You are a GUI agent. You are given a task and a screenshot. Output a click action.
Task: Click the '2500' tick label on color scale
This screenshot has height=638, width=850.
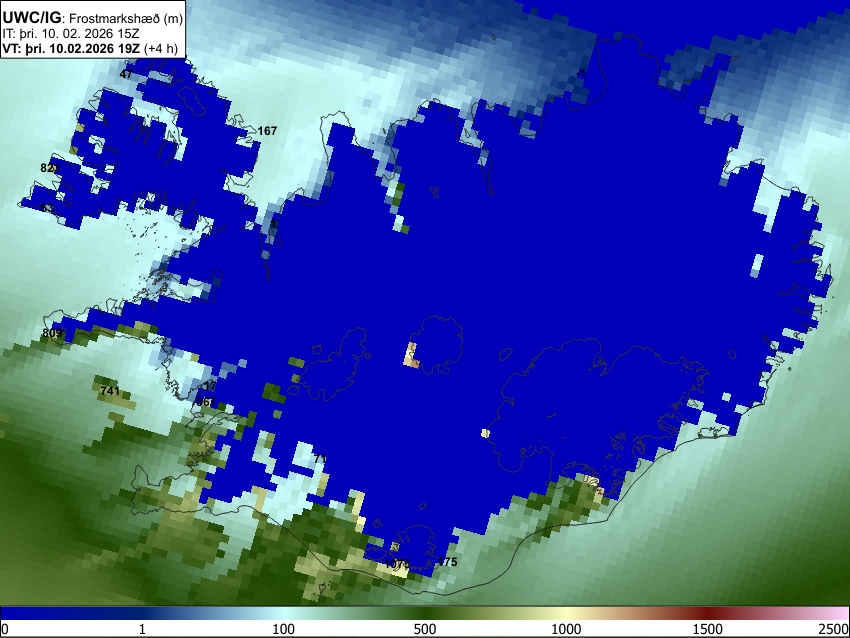point(834,629)
